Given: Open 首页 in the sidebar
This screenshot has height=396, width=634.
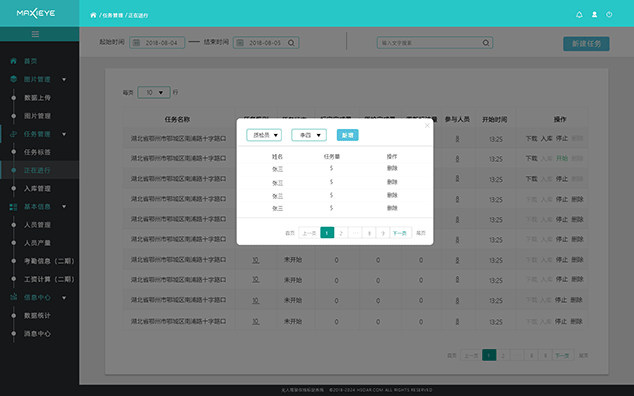Looking at the screenshot, I should click(x=30, y=61).
